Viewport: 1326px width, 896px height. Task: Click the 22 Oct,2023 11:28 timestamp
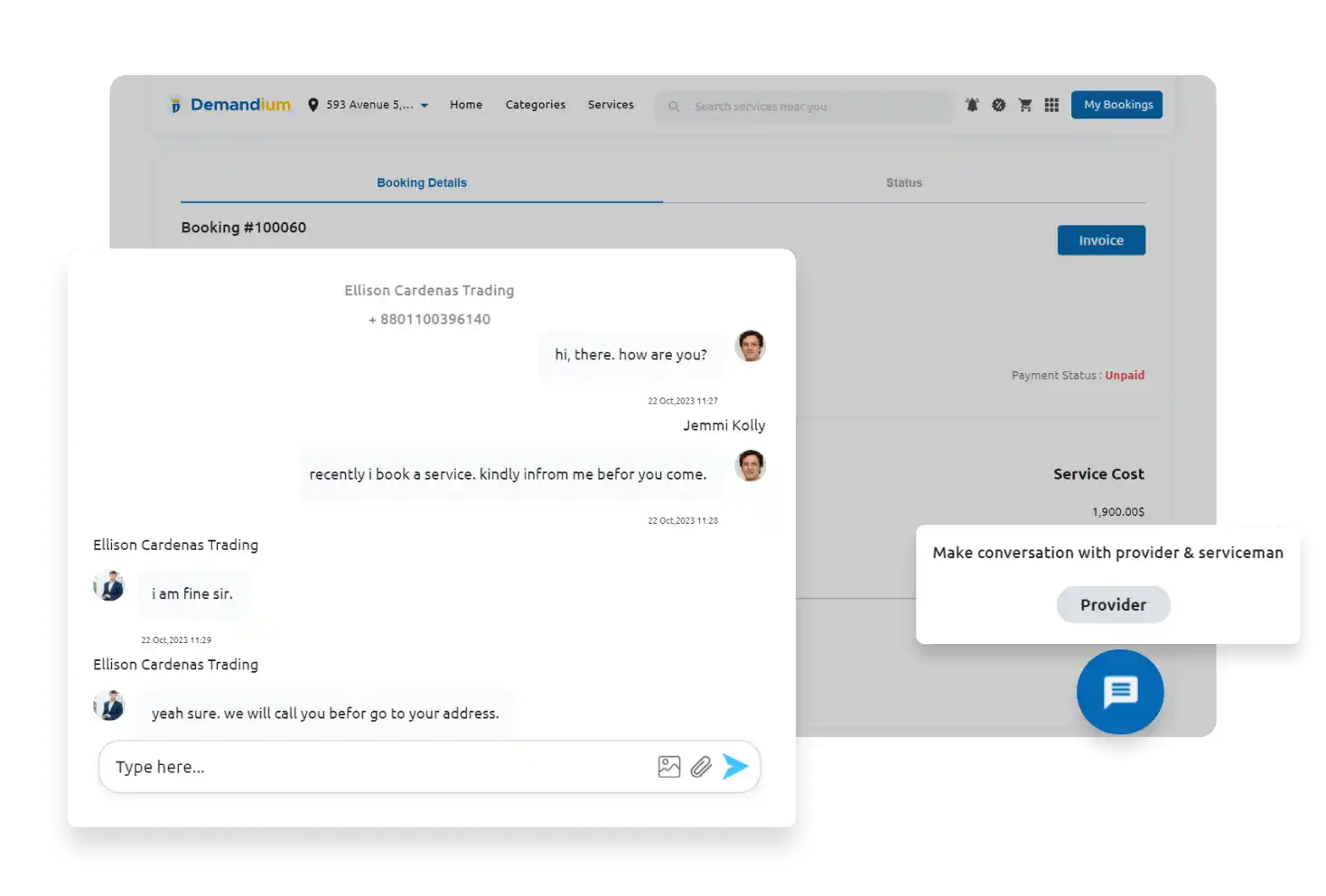[683, 520]
